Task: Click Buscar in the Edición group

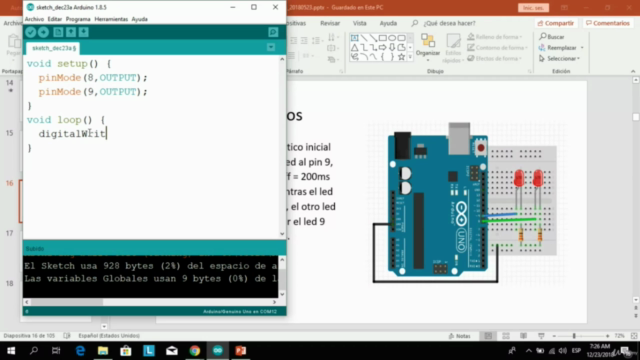Action: [552, 37]
